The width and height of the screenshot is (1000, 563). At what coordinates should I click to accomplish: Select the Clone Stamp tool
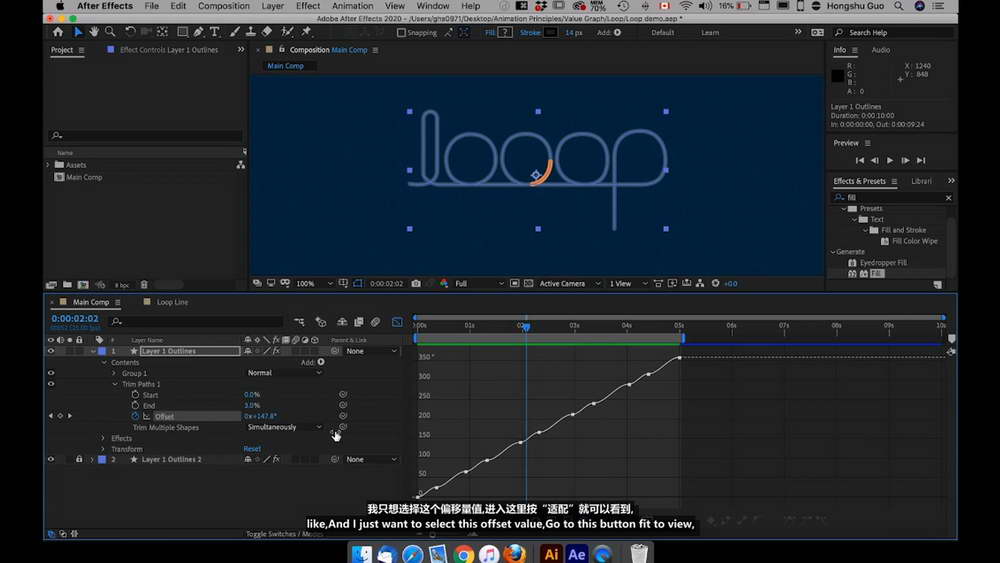(251, 32)
